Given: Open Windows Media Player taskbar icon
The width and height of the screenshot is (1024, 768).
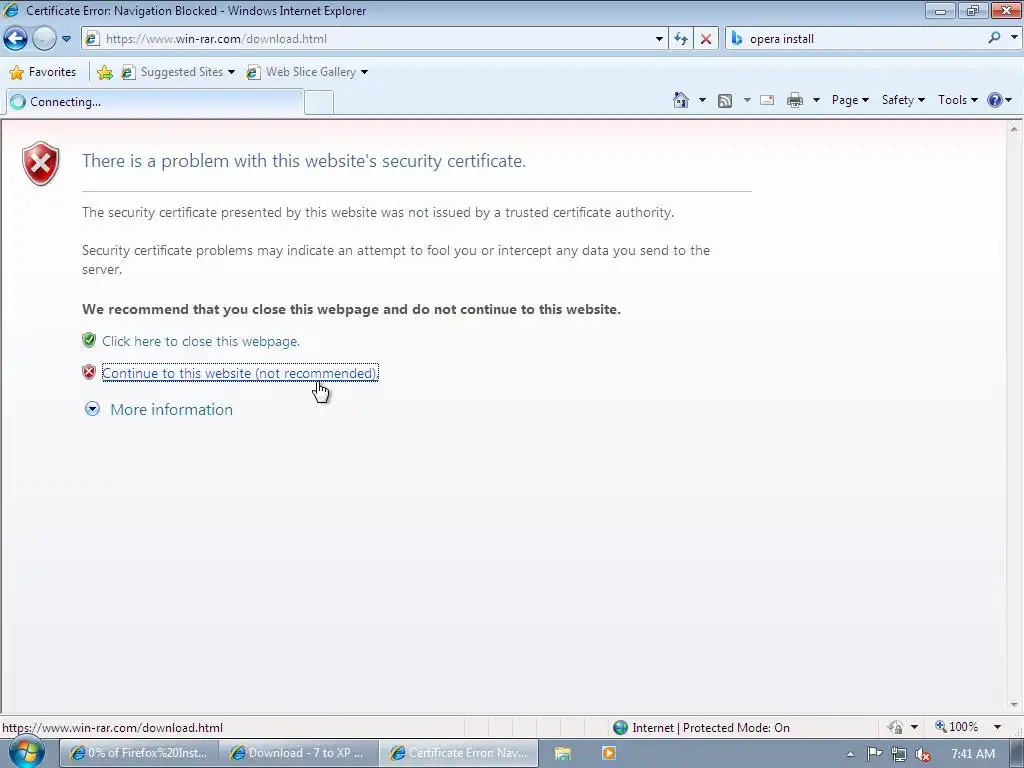Looking at the screenshot, I should (608, 753).
